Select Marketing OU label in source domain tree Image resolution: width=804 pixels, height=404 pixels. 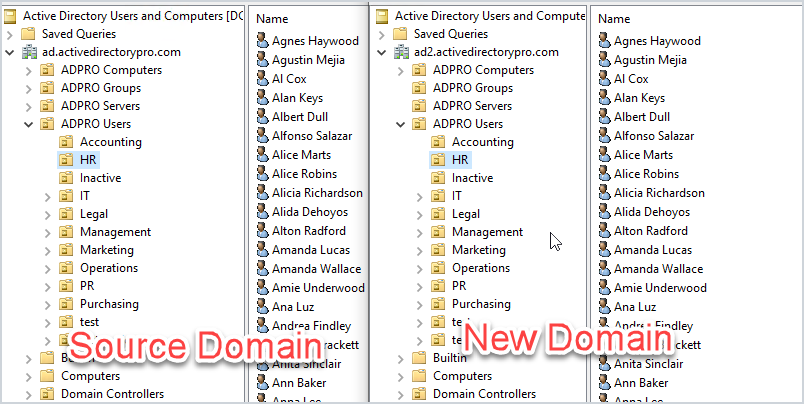107,250
